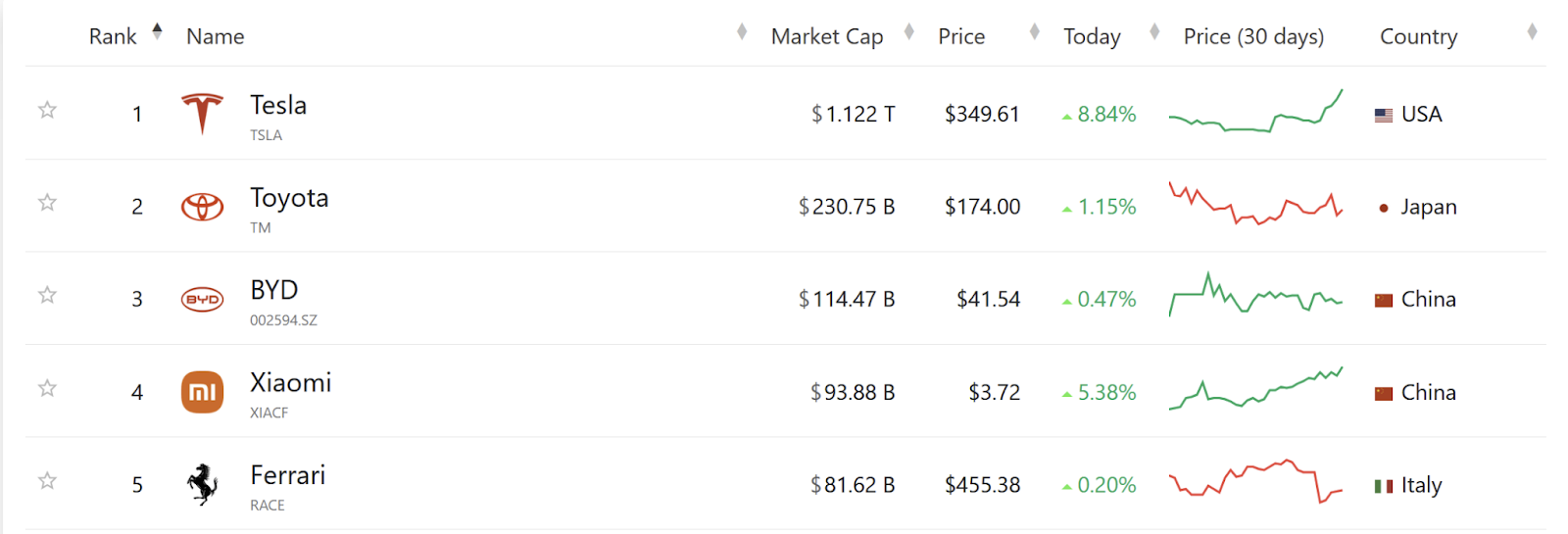Sort table by Market Cap arrows
Viewport: 1568px width, 534px height.
coord(908,32)
